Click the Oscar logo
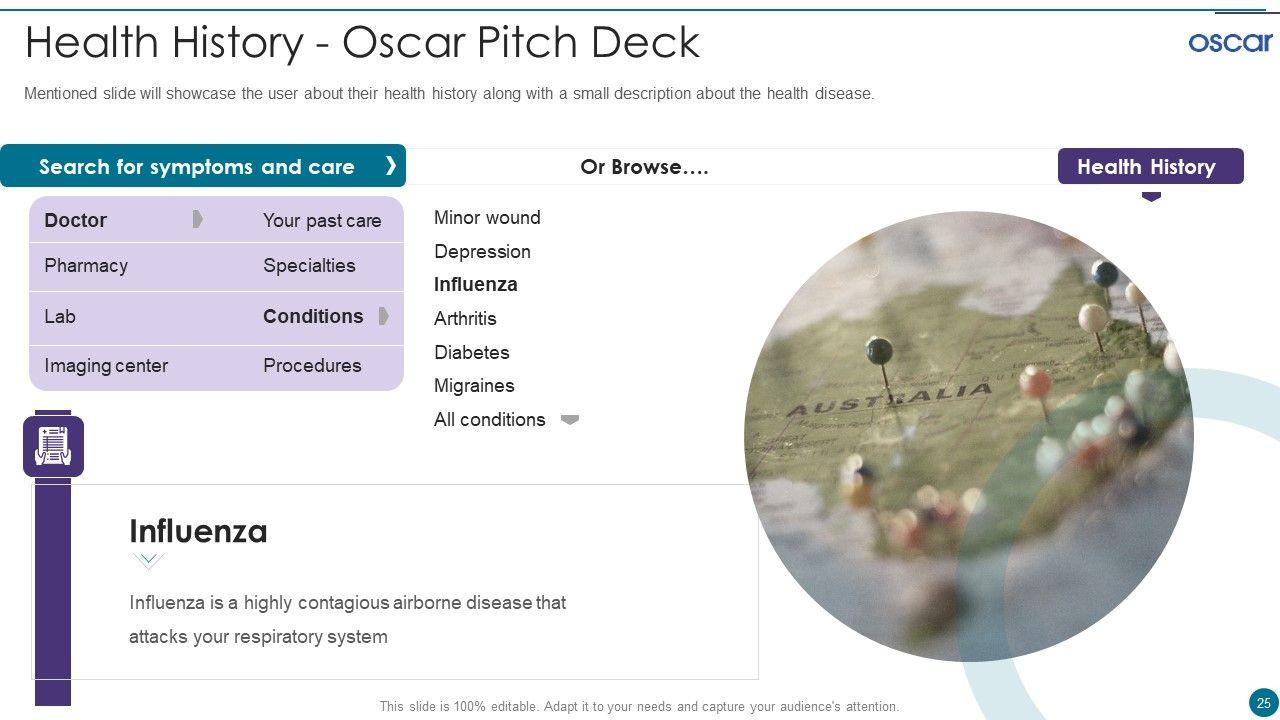 click(1230, 42)
